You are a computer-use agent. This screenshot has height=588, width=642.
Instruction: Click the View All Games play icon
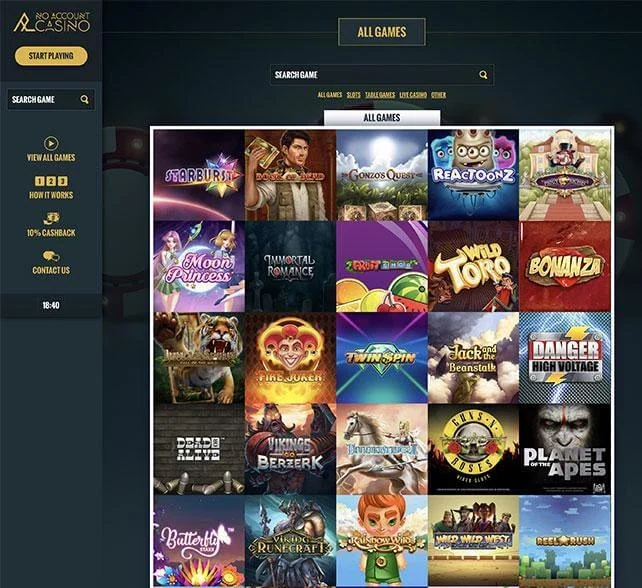[x=51, y=143]
